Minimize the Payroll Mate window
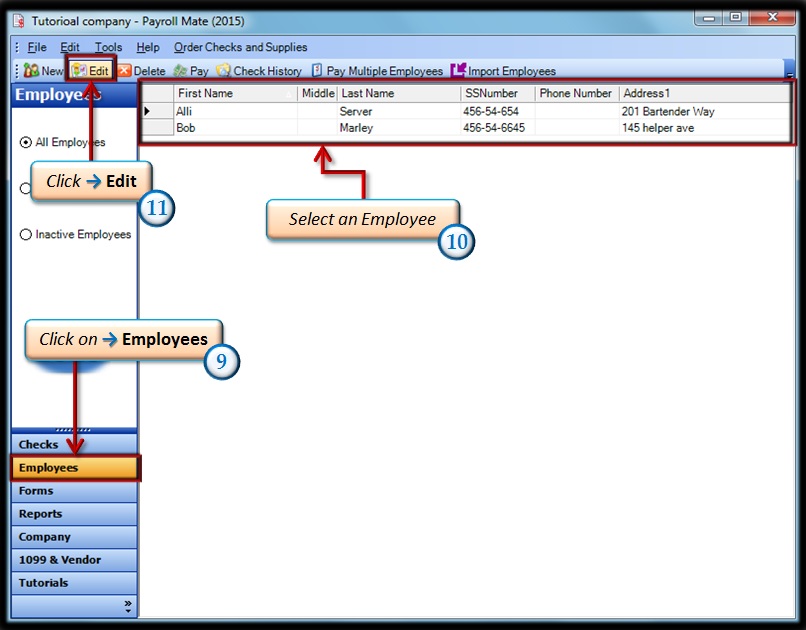This screenshot has height=630, width=806. click(709, 17)
